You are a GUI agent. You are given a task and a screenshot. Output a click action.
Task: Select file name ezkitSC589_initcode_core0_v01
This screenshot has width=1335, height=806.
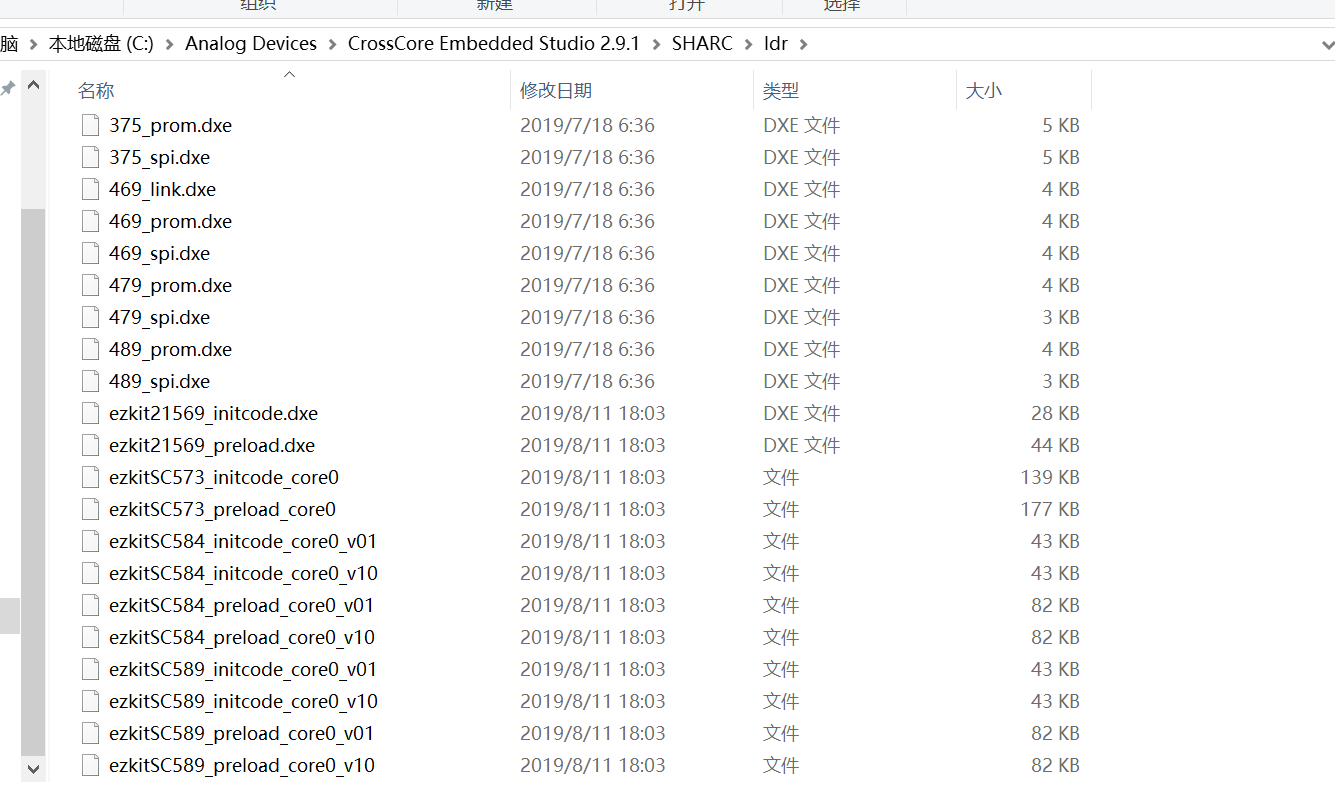coord(243,669)
